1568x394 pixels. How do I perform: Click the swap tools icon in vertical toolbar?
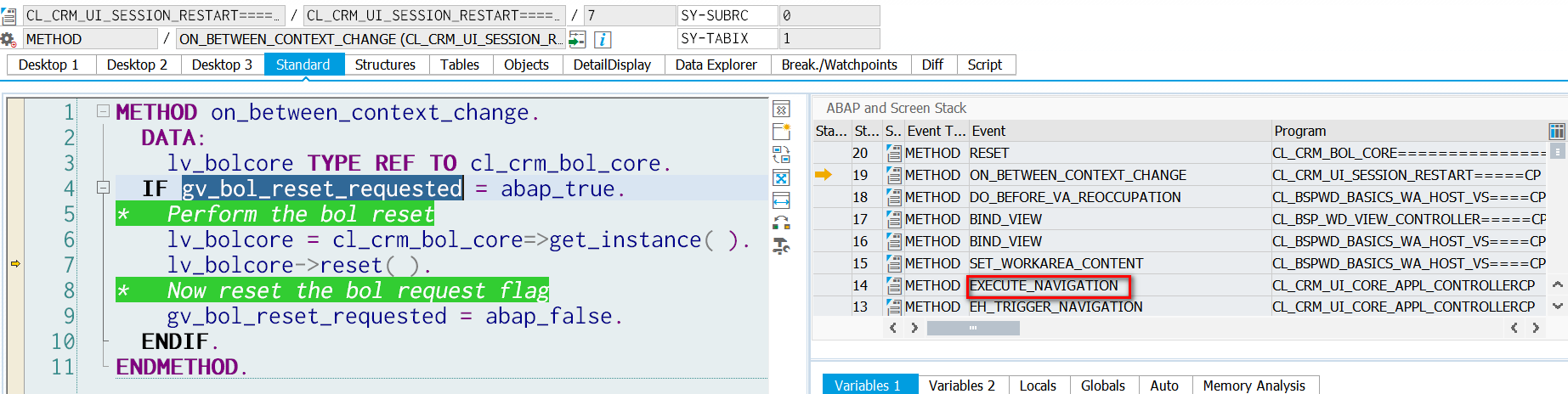pyautogui.click(x=781, y=155)
